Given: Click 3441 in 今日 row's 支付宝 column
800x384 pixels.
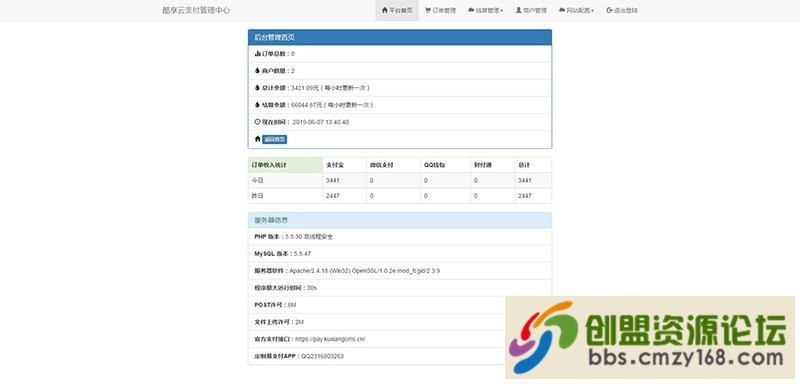Looking at the screenshot, I should [333, 181].
